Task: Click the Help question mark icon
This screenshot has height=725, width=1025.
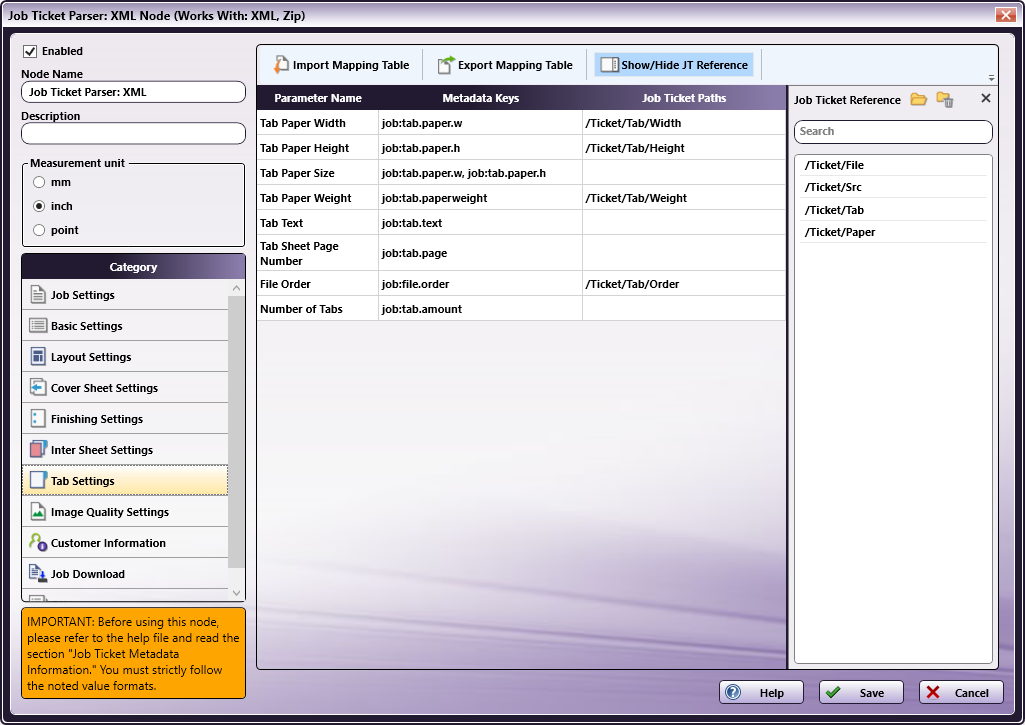Action: click(x=733, y=692)
